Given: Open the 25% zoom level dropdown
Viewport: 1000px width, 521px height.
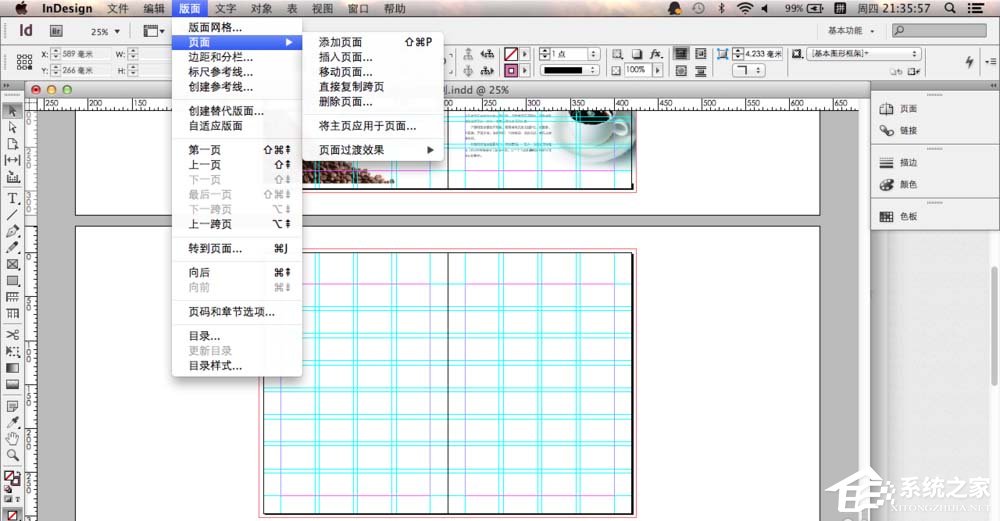Looking at the screenshot, I should tap(105, 32).
